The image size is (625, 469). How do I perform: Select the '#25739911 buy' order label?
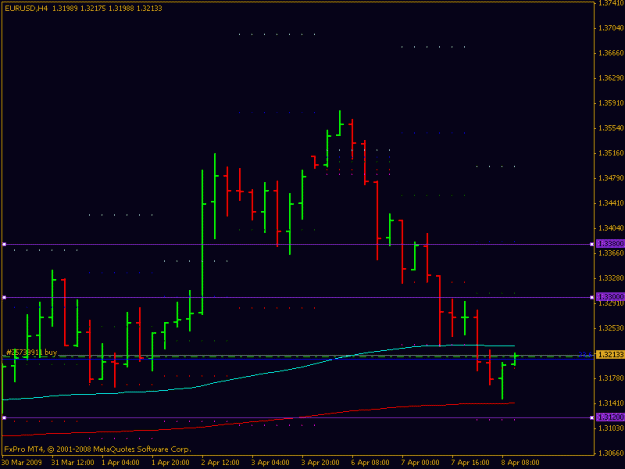click(31, 352)
